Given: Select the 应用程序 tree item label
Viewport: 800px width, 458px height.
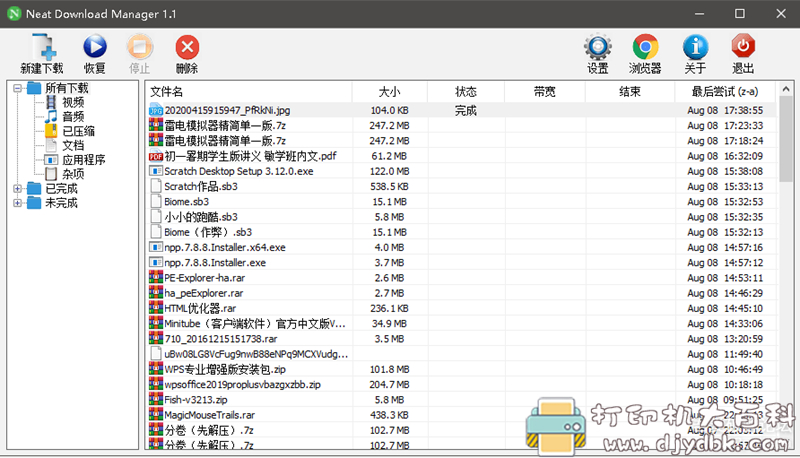Looking at the screenshot, I should (84, 160).
